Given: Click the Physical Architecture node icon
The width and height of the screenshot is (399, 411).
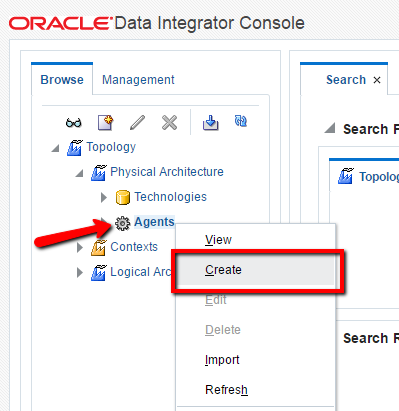Looking at the screenshot, I should (x=99, y=173).
